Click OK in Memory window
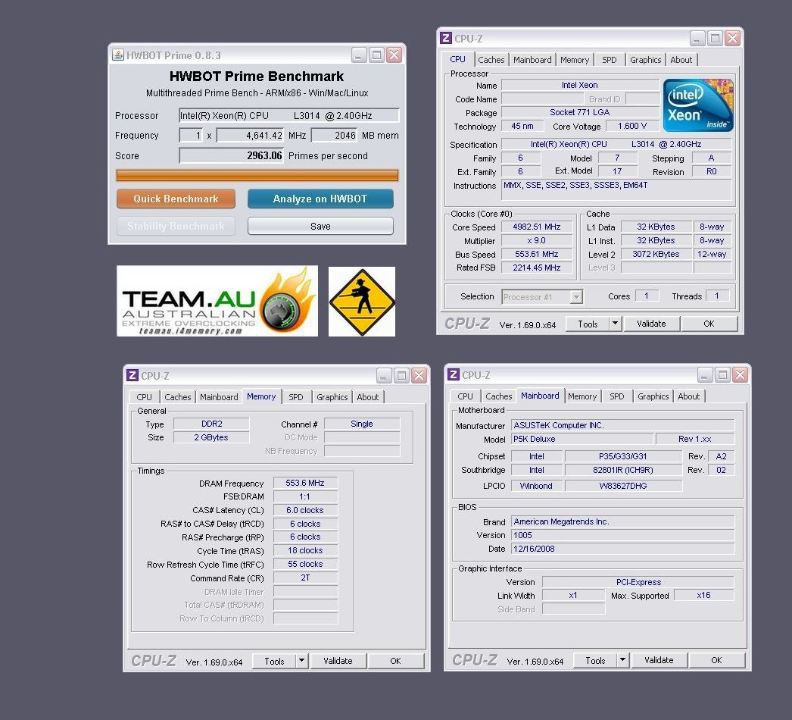Screen dimensions: 792x720 click(395, 661)
